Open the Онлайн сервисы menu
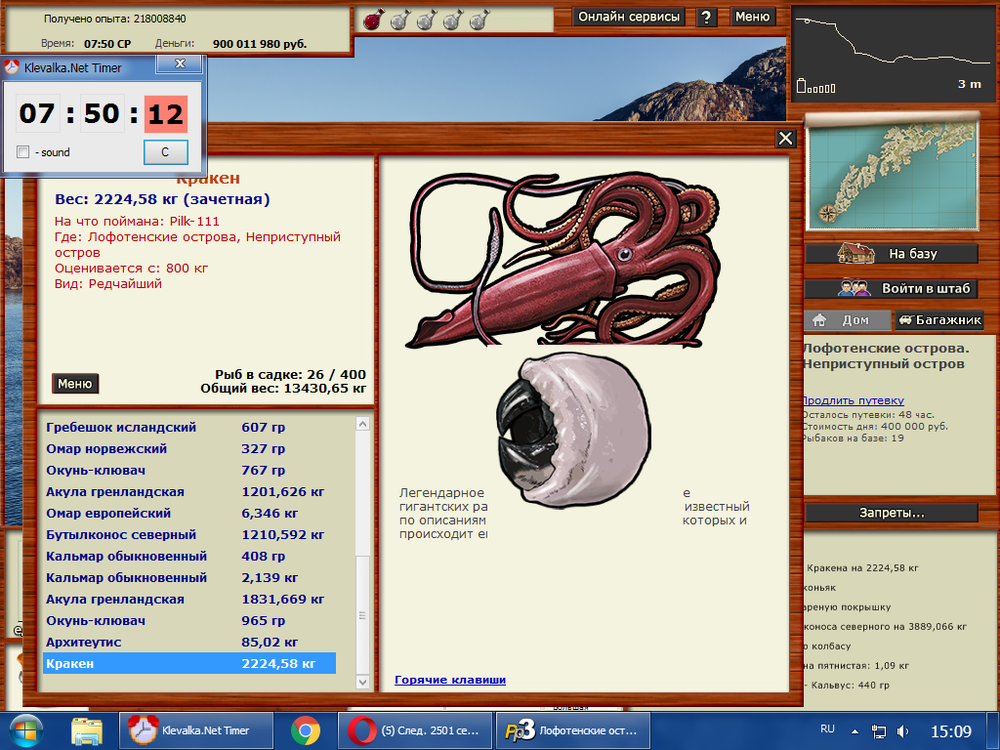Screen dimensions: 1000x750 [x=629, y=17]
